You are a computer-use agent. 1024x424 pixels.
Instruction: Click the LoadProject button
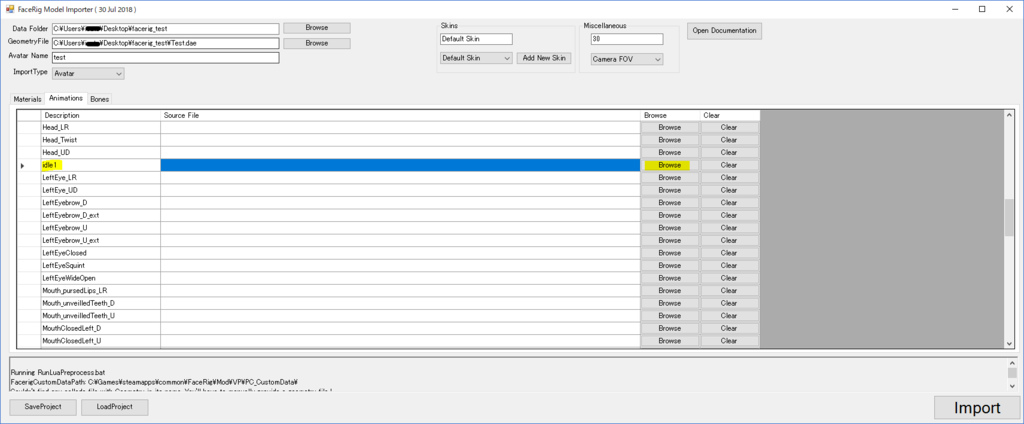coord(114,406)
